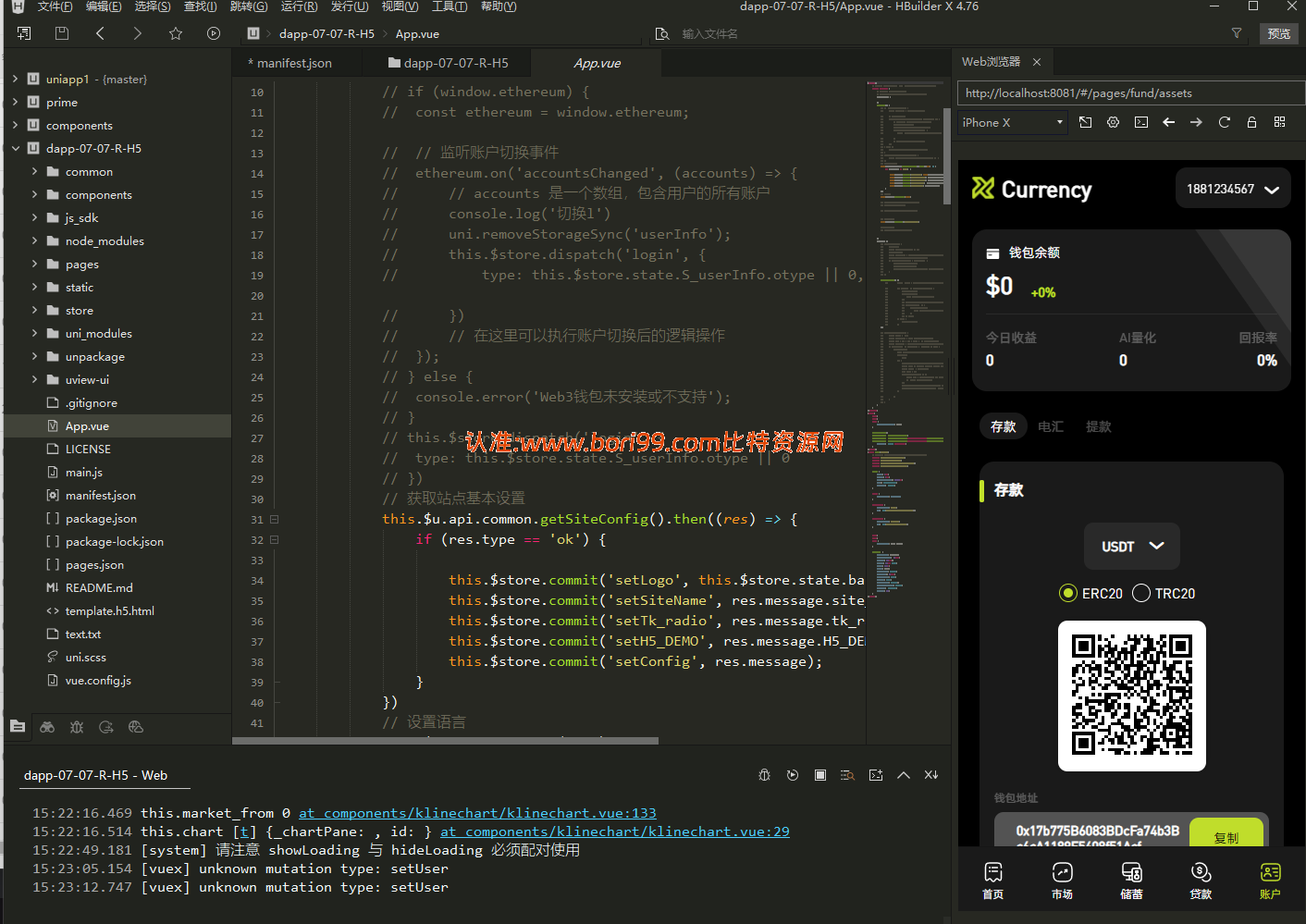Viewport: 1306px width, 924px height.
Task: Expand the uni_modules folder
Action: [34, 333]
